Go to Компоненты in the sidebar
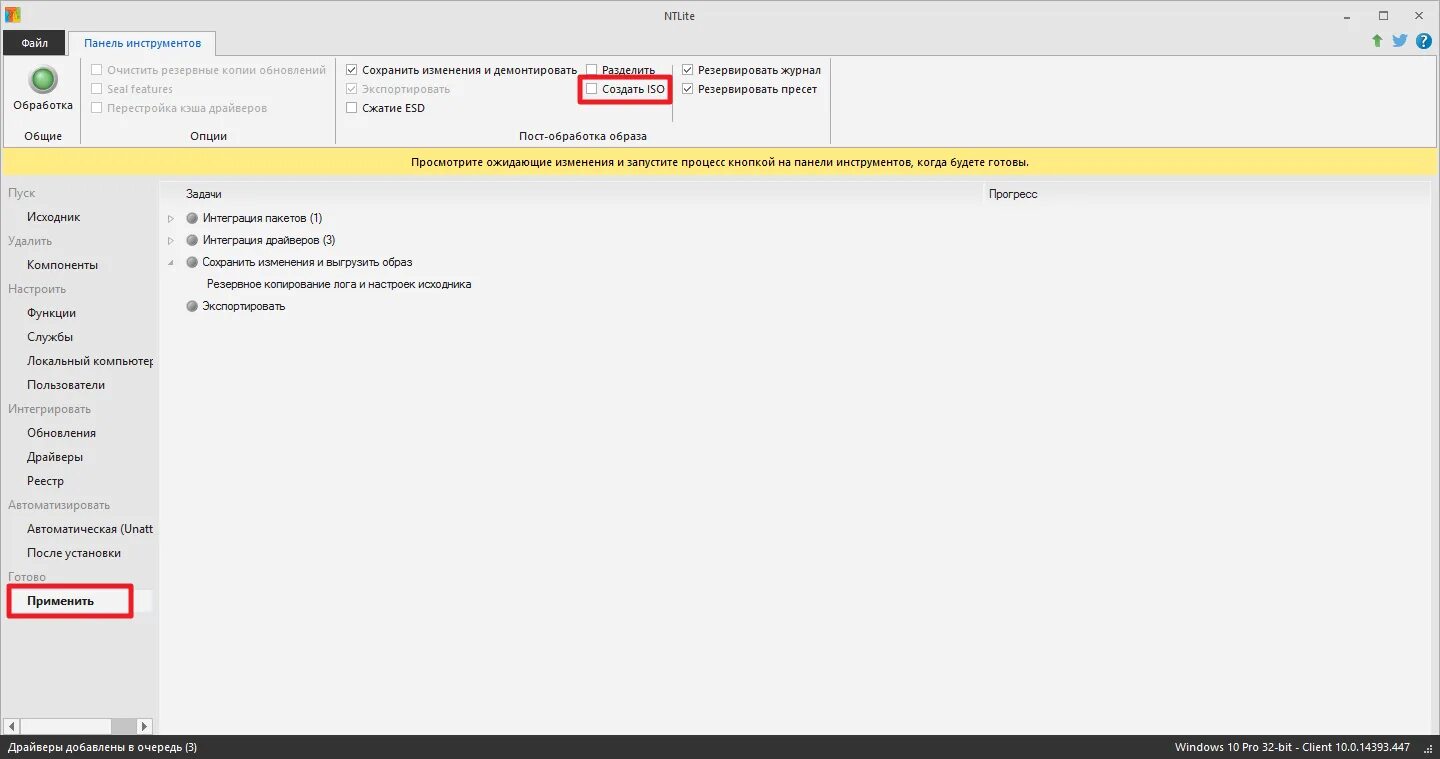The height and width of the screenshot is (759, 1440). point(63,265)
